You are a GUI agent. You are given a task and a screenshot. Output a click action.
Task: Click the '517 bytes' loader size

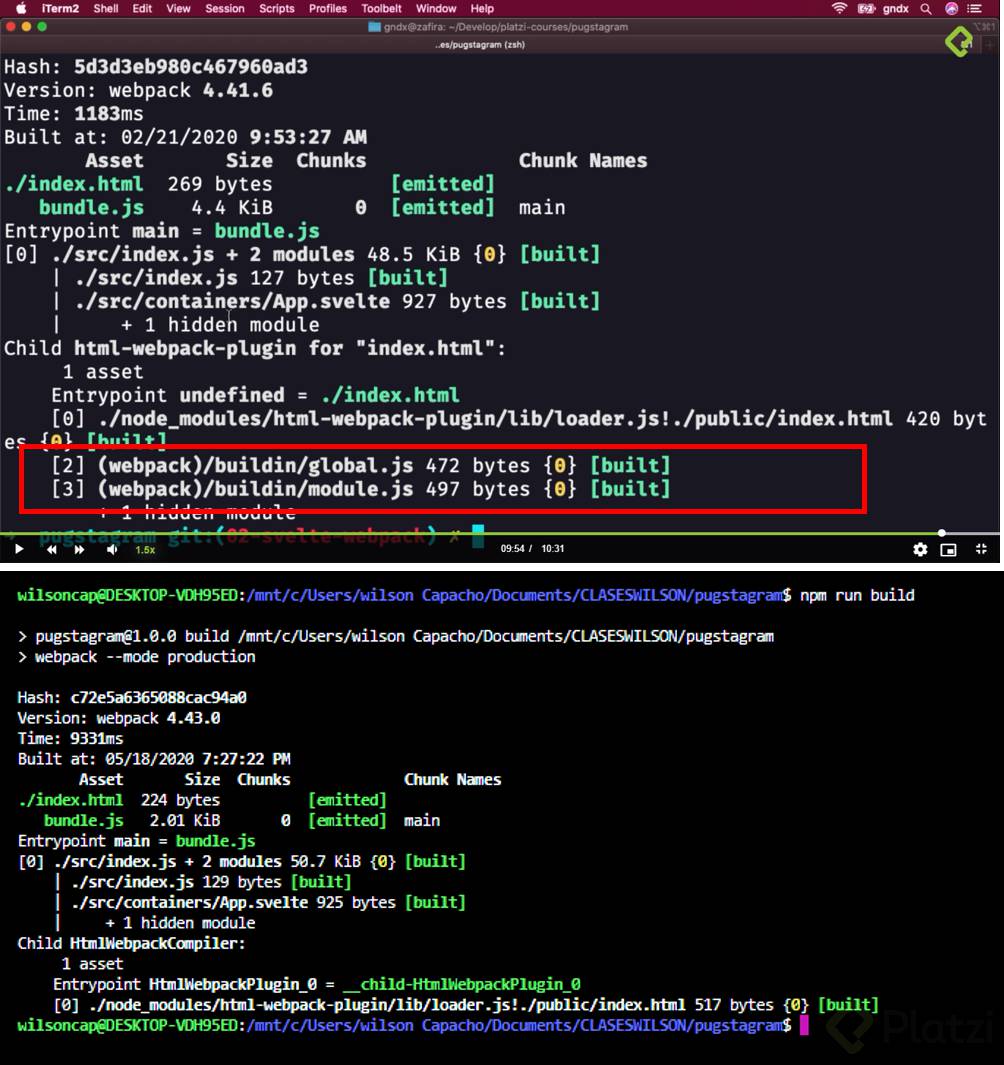click(x=734, y=1005)
